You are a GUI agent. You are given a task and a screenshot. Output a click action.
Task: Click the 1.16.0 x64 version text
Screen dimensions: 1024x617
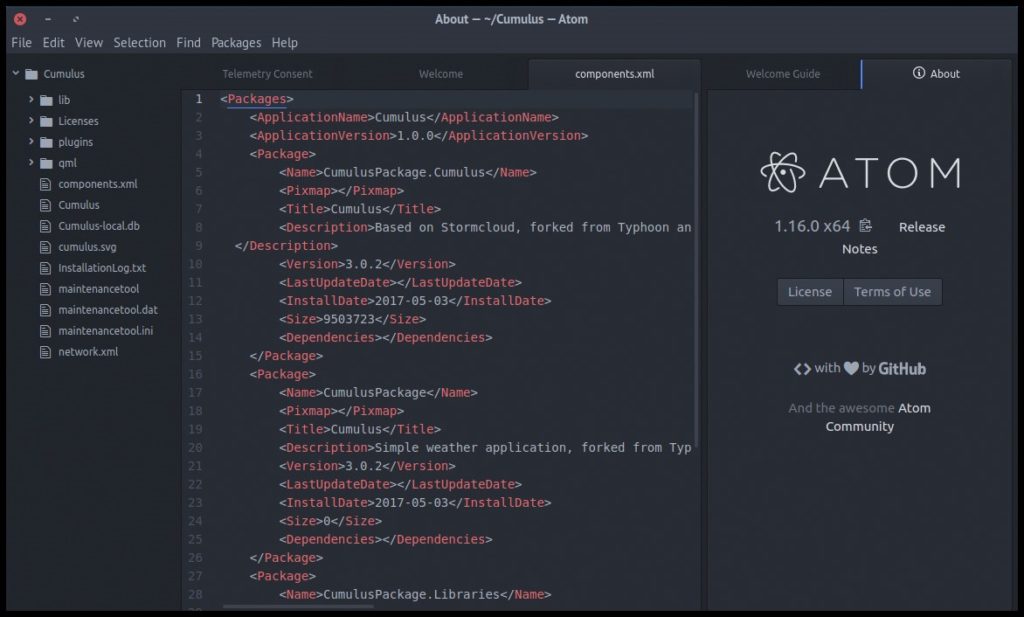click(812, 227)
